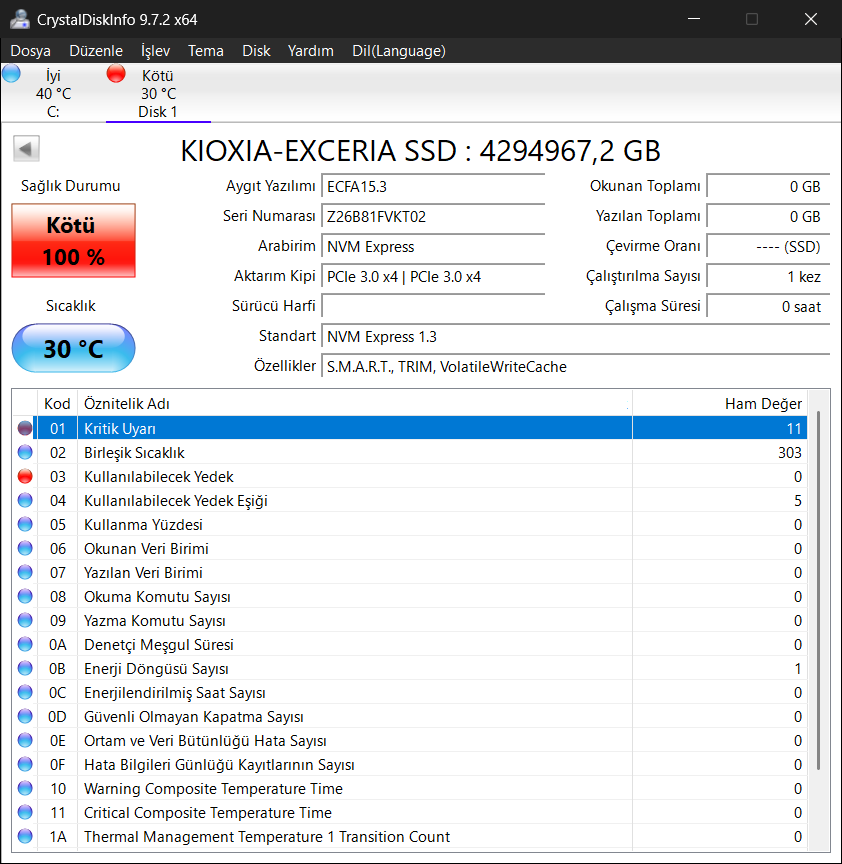
Task: Open the Dil(Language) menu
Action: (399, 51)
